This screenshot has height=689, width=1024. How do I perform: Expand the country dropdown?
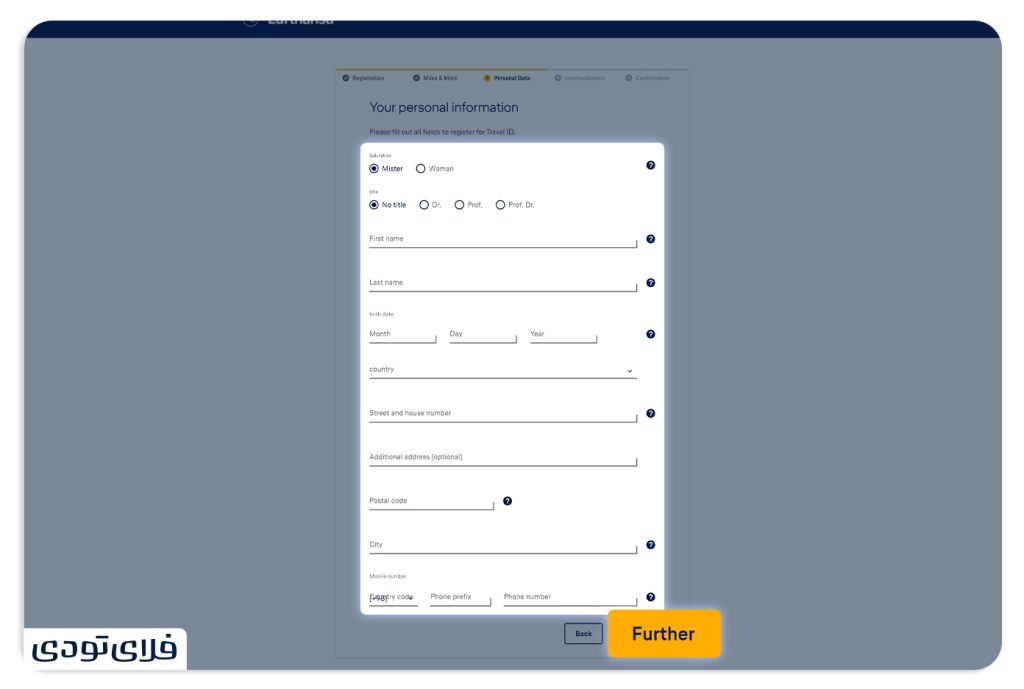502,370
